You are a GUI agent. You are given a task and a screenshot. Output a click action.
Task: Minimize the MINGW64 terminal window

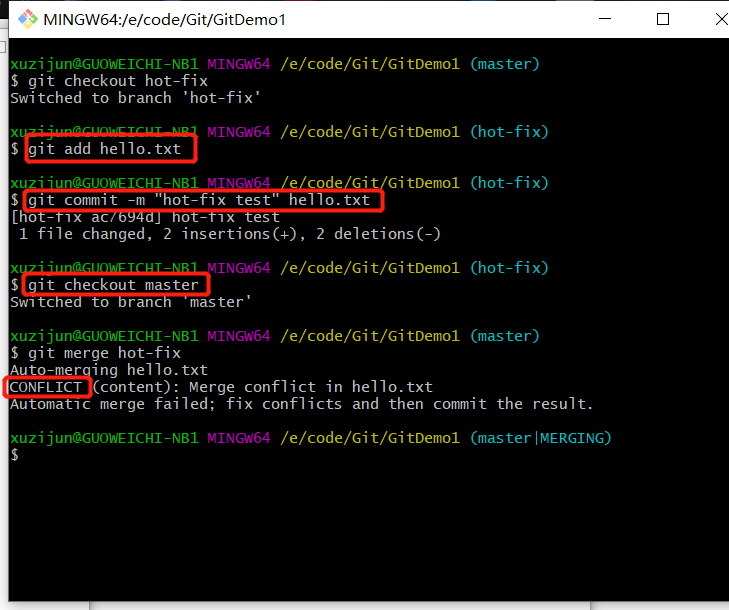[605, 19]
